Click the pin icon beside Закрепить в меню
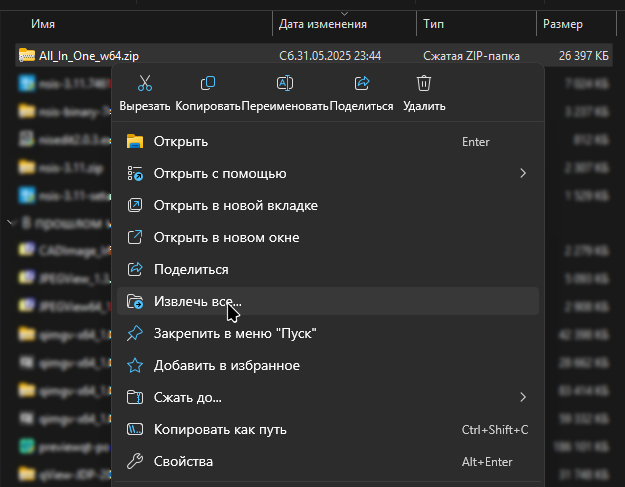Viewport: 625px width, 487px height. click(x=135, y=333)
